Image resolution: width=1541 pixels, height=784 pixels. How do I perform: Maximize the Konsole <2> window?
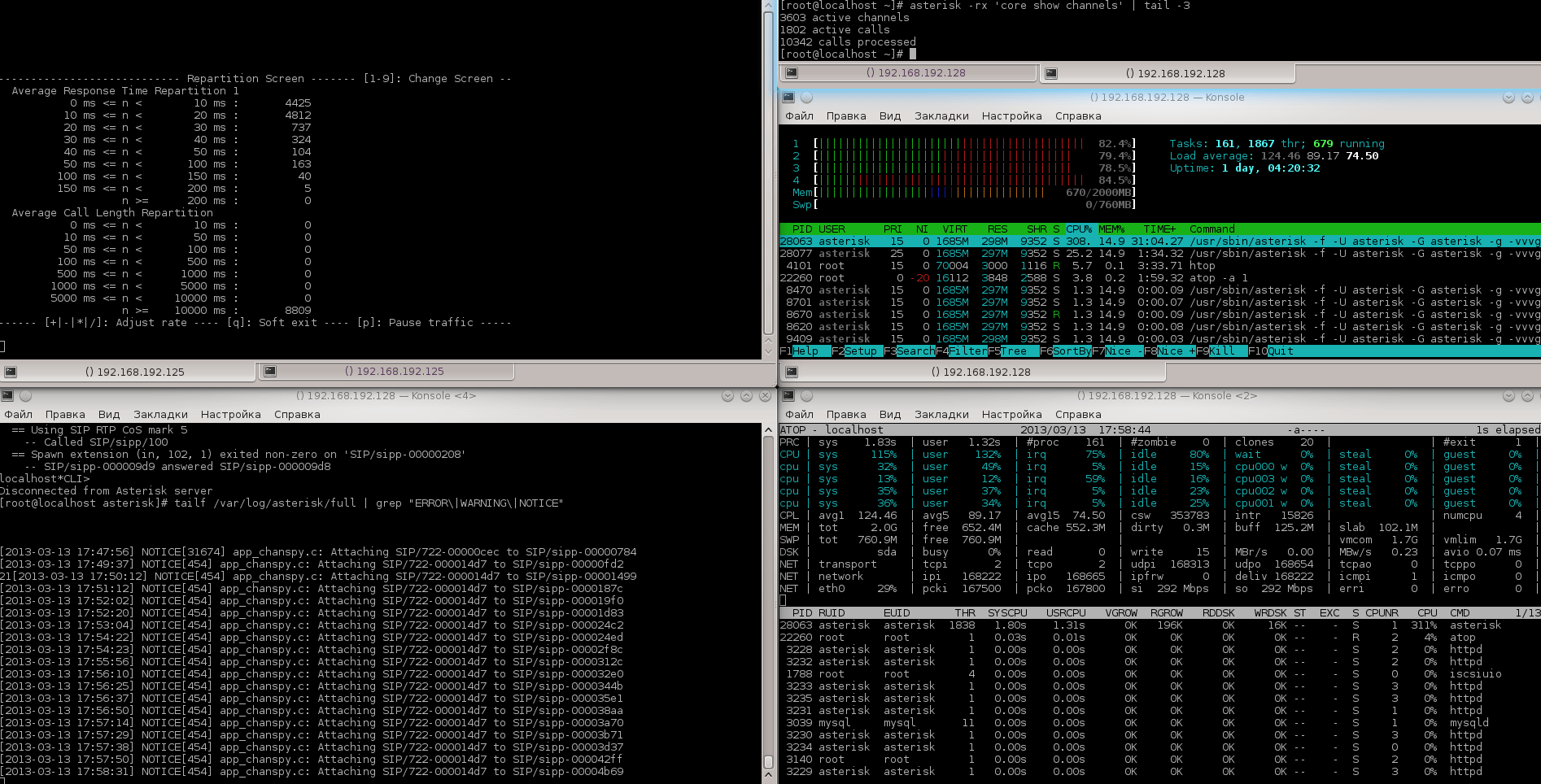1527,396
